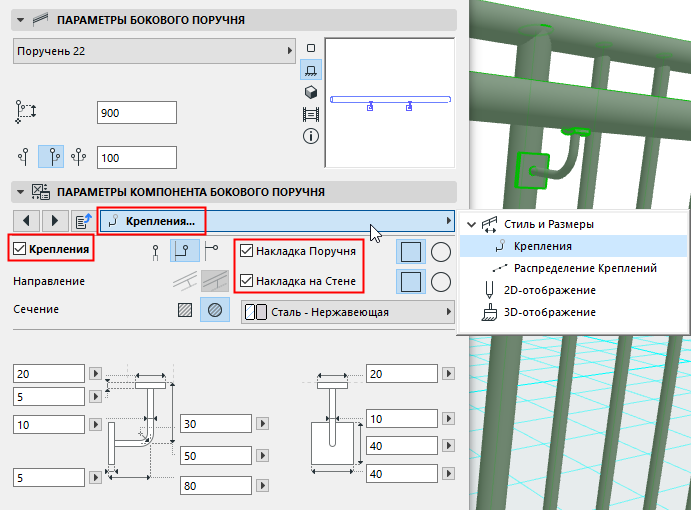The image size is (691, 510).
Task: Toggle Накладка на Стене checkbox
Action: (246, 280)
